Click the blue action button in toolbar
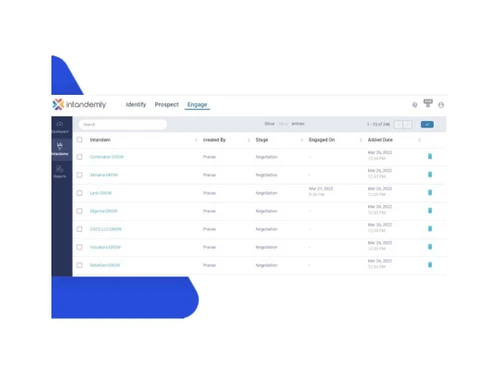This screenshot has height=375, width=500. point(427,124)
